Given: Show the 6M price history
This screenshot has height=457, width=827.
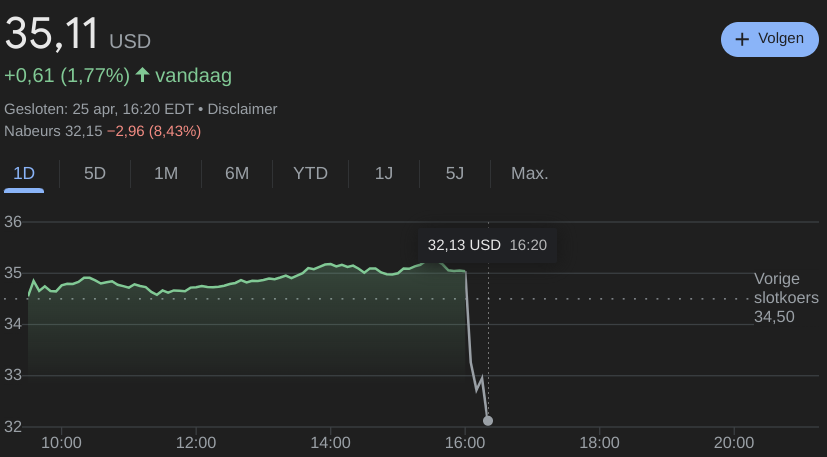Looking at the screenshot, I should pos(237,173).
